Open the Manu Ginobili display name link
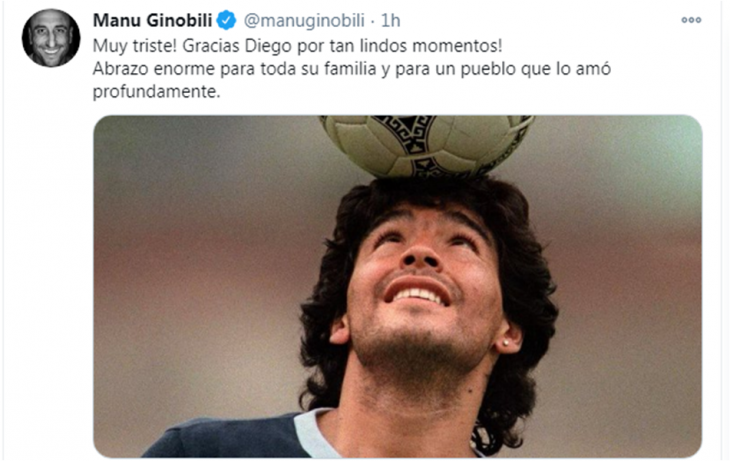The image size is (730, 461). click(x=153, y=20)
